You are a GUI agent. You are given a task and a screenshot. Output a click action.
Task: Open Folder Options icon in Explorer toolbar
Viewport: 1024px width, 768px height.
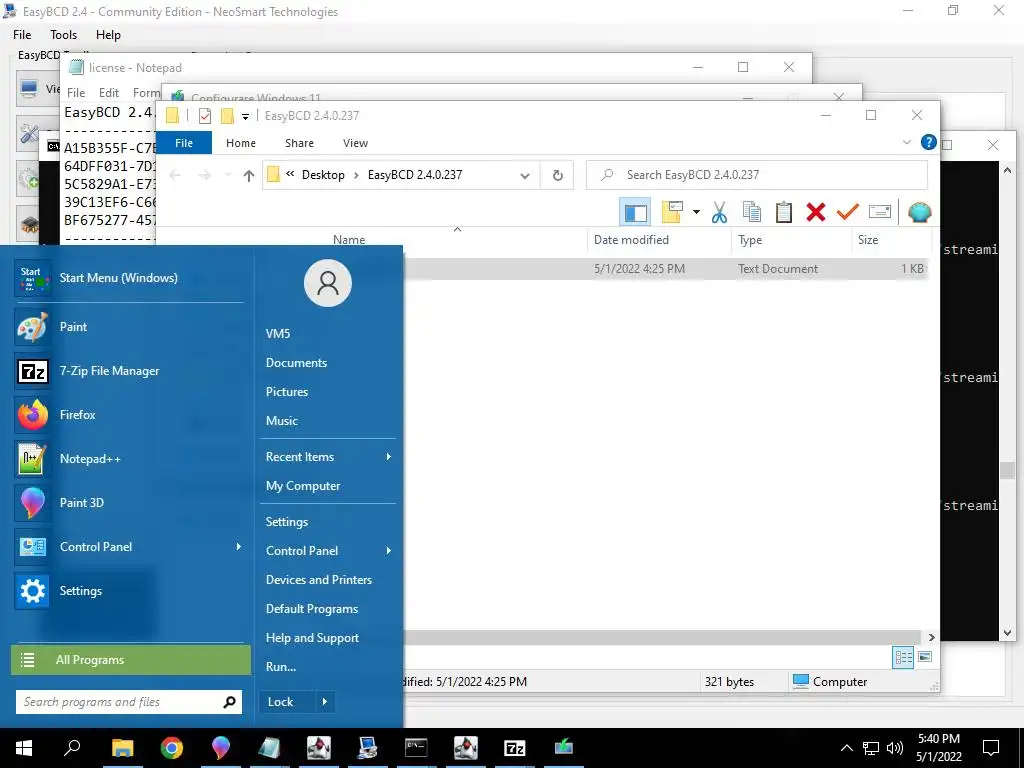pyautogui.click(x=672, y=212)
